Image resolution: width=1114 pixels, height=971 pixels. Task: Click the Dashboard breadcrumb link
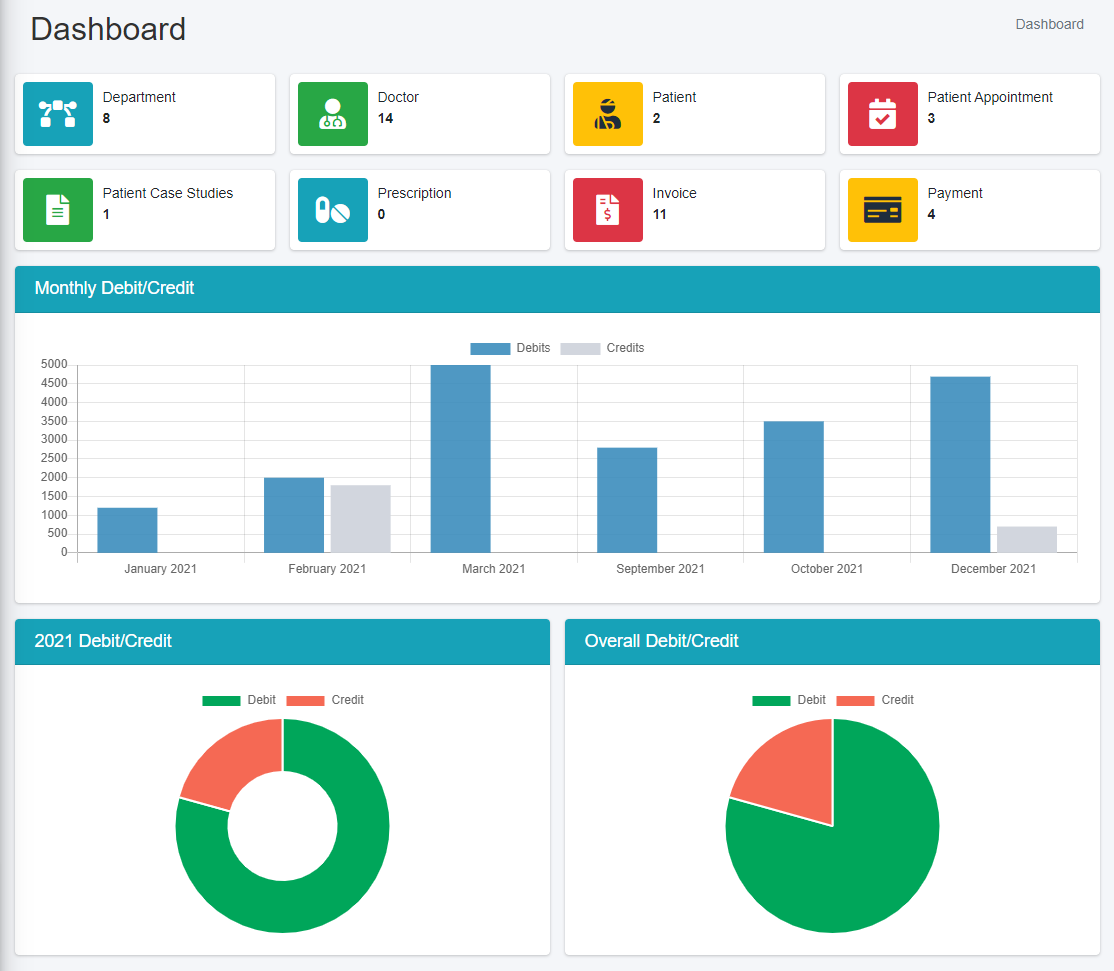click(1049, 24)
